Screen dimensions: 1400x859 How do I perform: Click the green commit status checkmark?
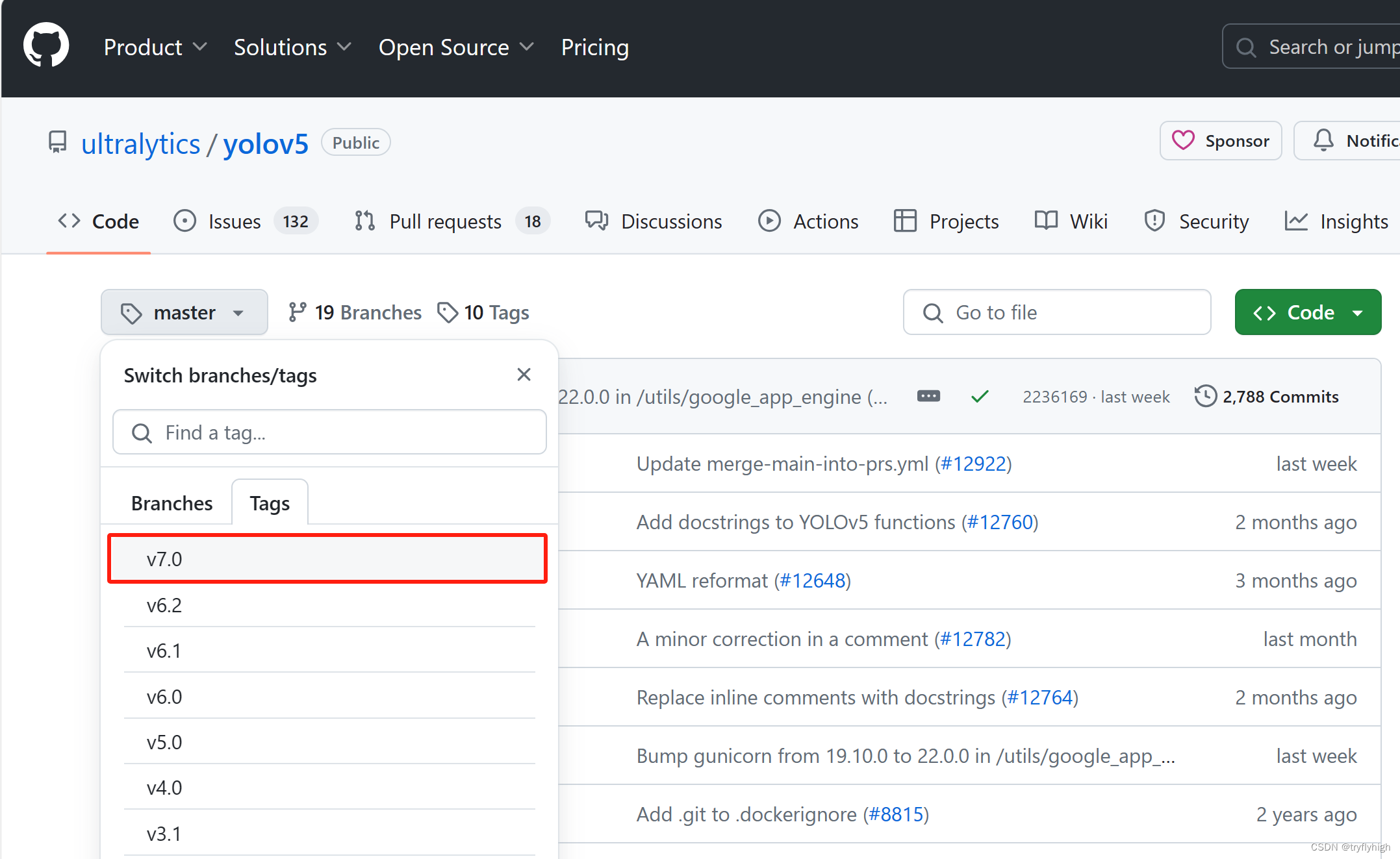(x=980, y=396)
